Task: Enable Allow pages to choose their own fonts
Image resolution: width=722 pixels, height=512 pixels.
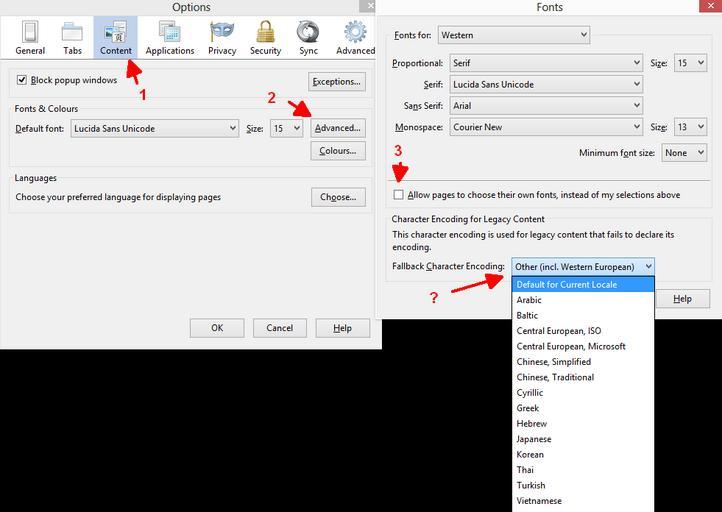Action: tap(400, 195)
